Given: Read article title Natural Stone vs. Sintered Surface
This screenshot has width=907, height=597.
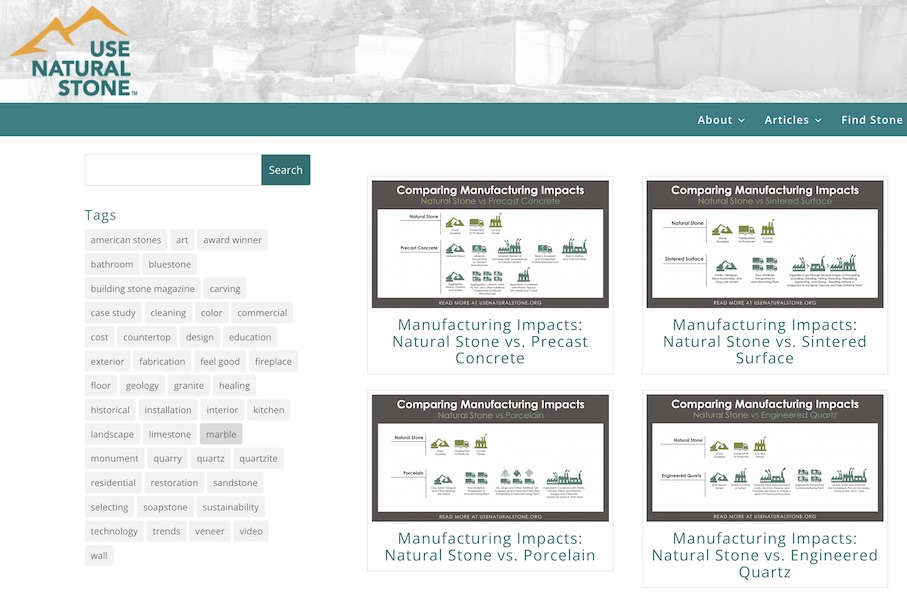Looking at the screenshot, I should [x=765, y=341].
